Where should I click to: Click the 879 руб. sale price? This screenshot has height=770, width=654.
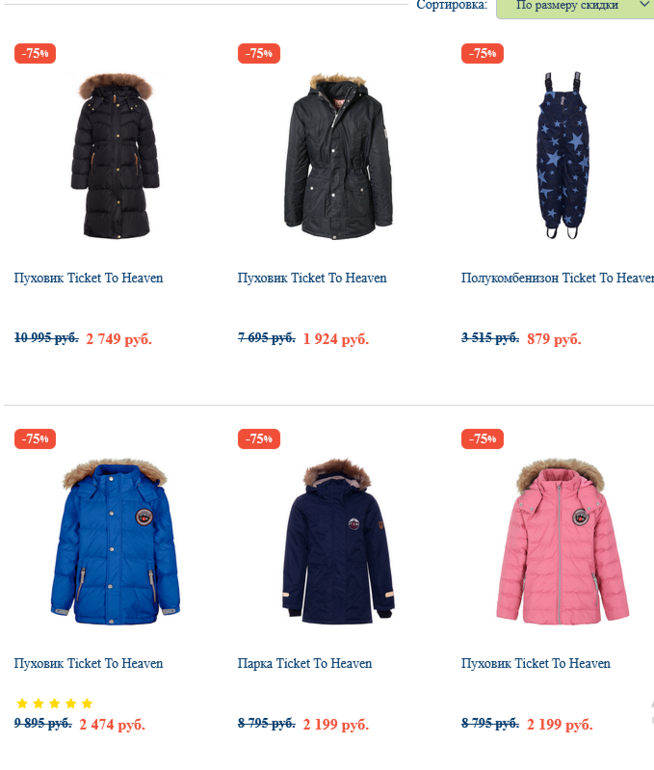click(x=554, y=339)
